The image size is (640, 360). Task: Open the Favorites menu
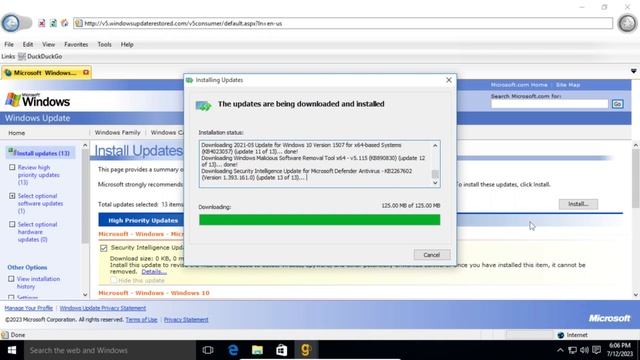pyautogui.click(x=76, y=44)
